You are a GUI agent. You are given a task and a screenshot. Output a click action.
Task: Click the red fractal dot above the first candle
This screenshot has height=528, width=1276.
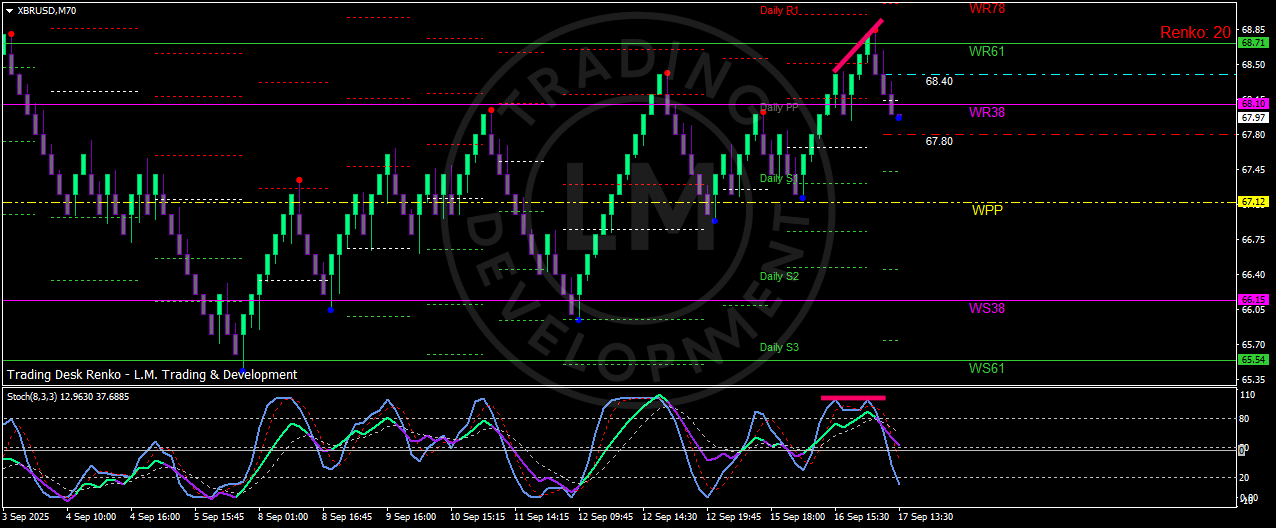[11, 34]
